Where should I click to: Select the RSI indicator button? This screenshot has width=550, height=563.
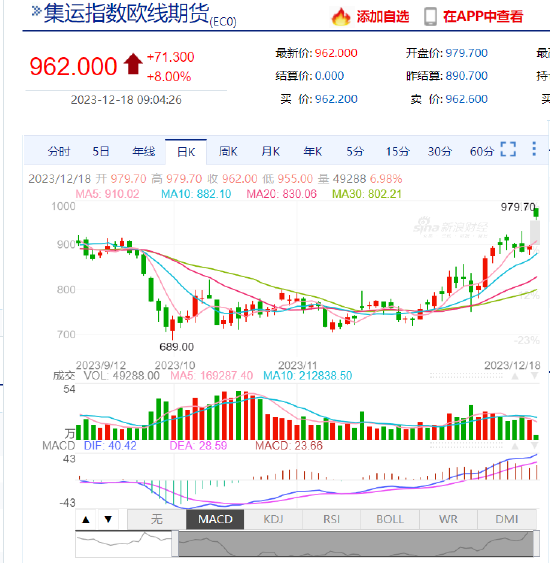click(331, 519)
